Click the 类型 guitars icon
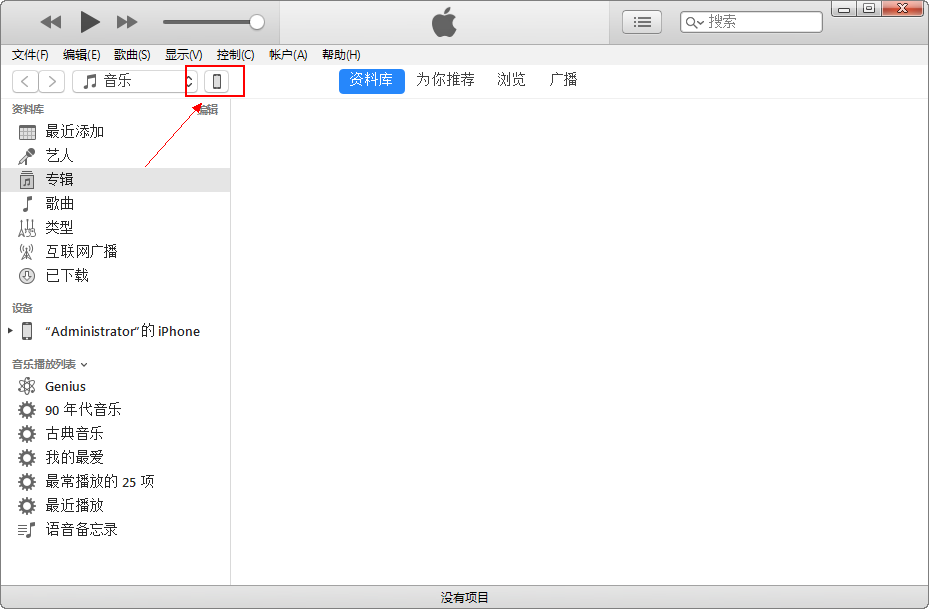The width and height of the screenshot is (929, 609). click(x=27, y=228)
